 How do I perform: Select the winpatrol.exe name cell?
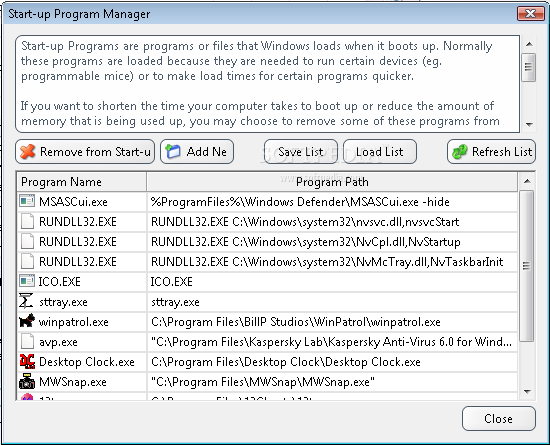[81, 322]
